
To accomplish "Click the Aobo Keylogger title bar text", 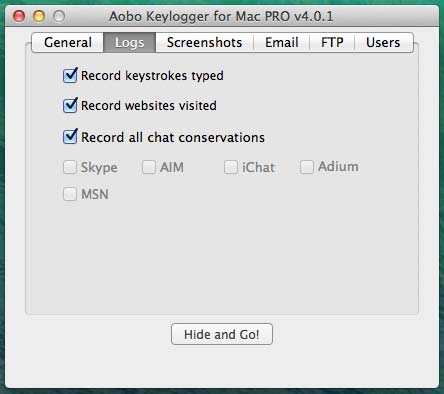I will tap(221, 16).
